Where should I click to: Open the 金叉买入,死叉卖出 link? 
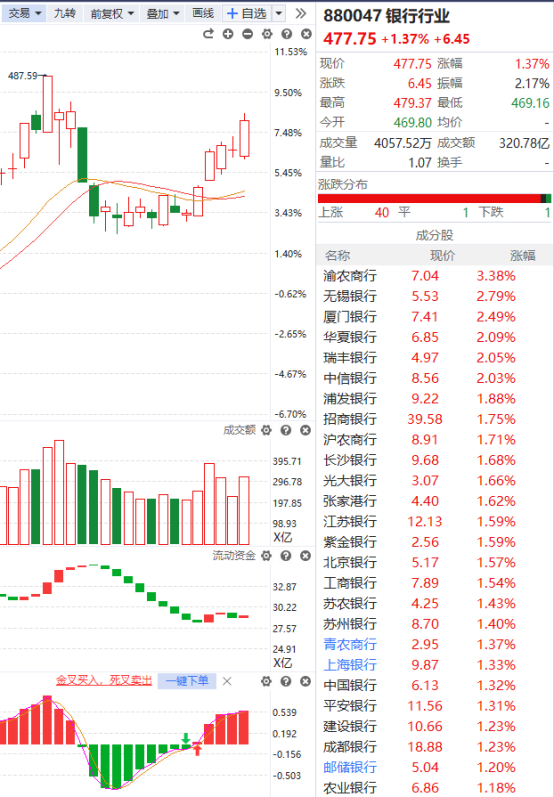(x=104, y=680)
